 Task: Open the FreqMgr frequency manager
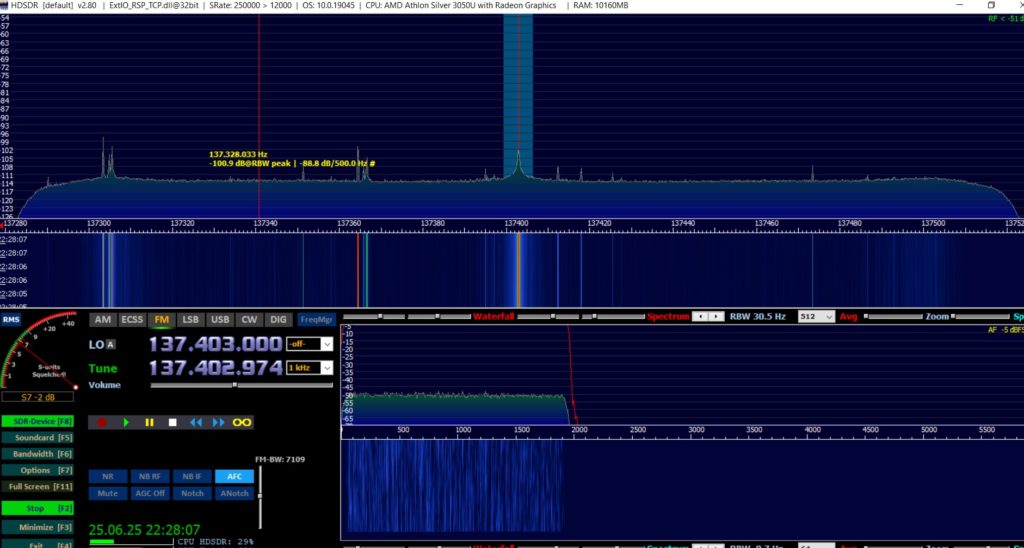coord(317,319)
